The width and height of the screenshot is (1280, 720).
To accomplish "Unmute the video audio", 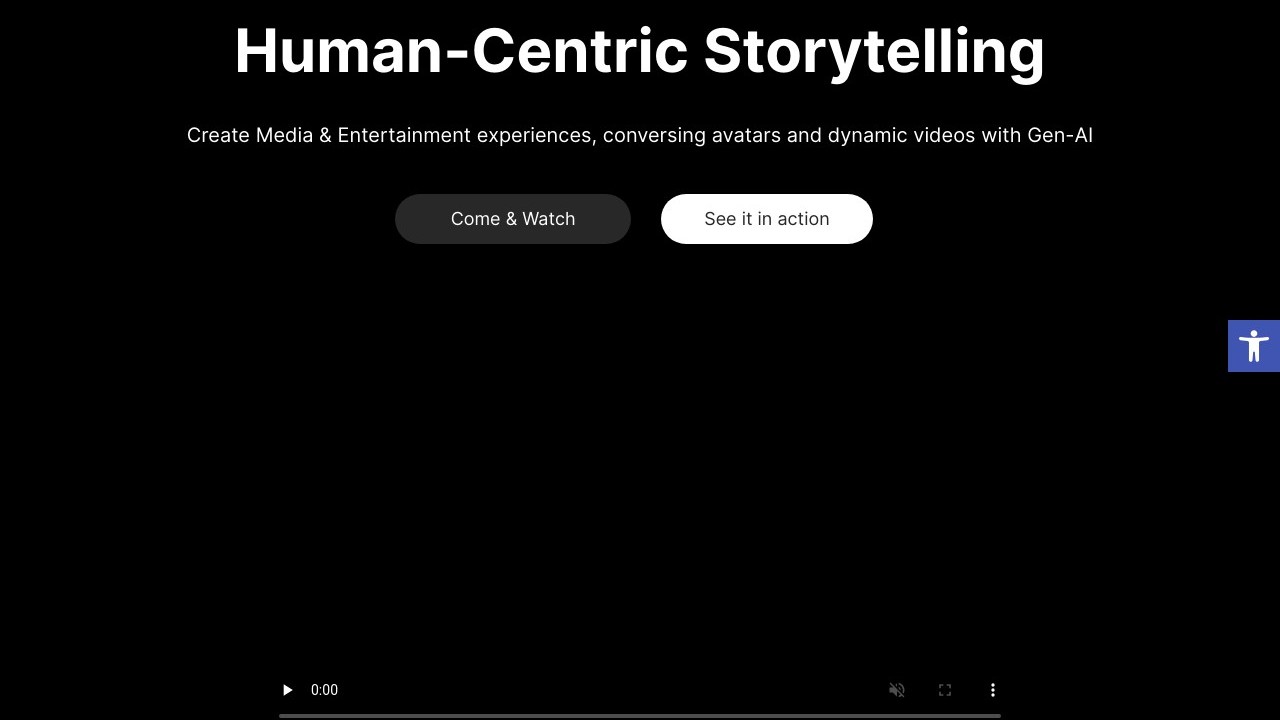I will coord(897,690).
